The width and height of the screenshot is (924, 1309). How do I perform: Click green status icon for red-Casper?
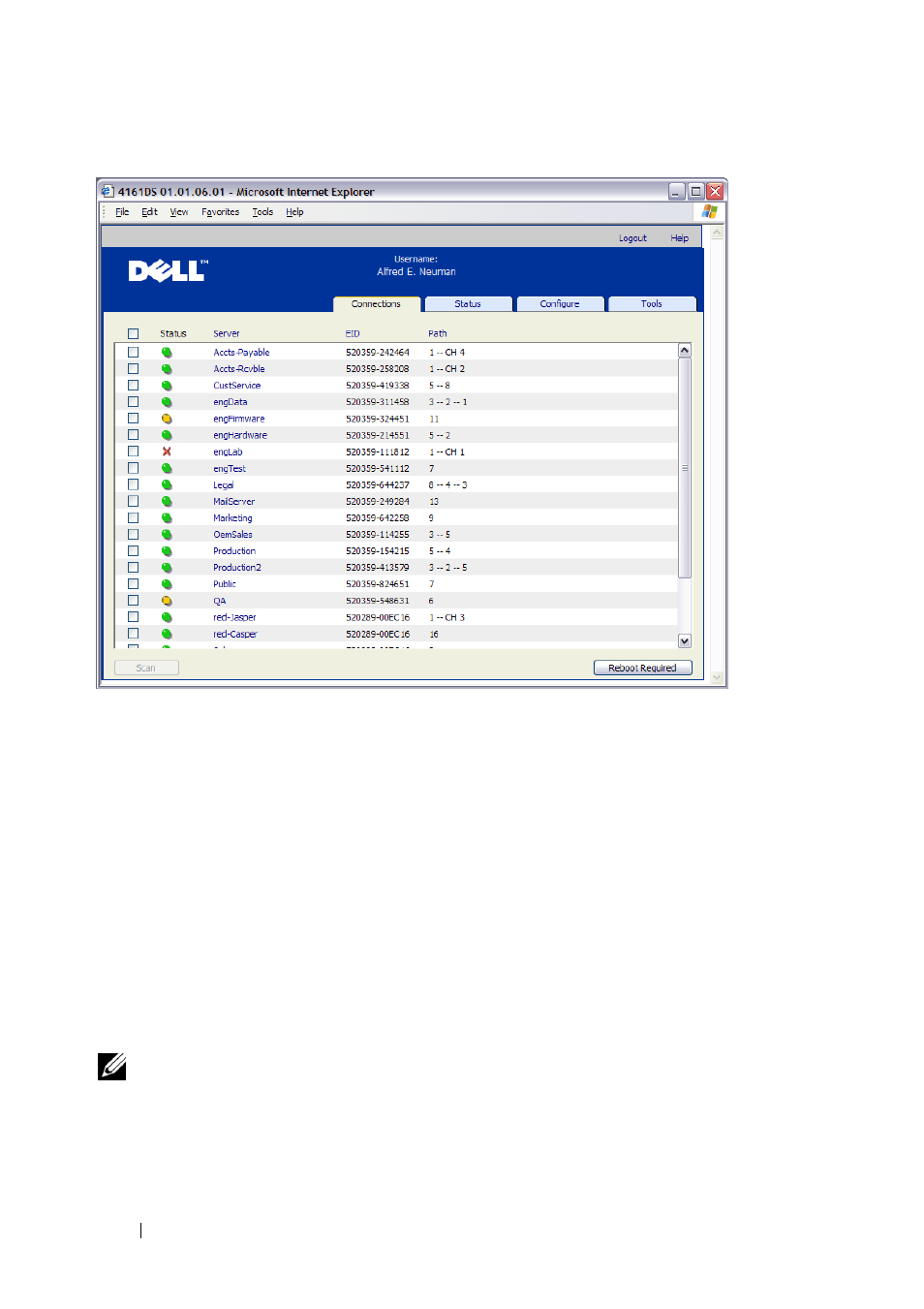click(x=167, y=634)
